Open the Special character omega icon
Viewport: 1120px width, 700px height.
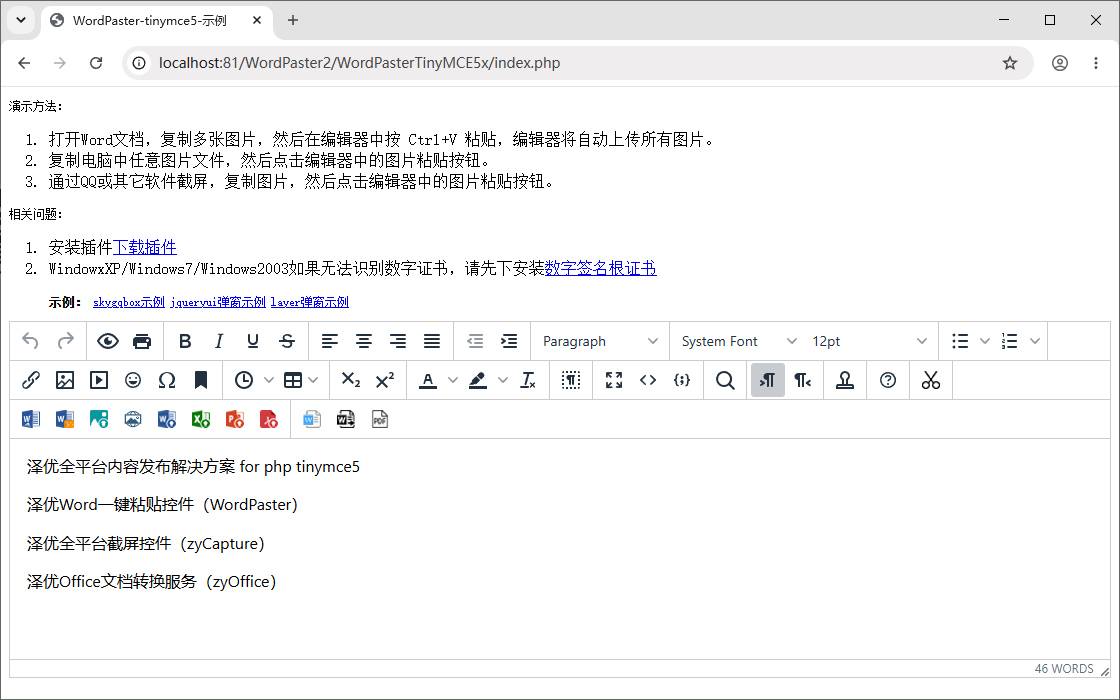[x=166, y=380]
